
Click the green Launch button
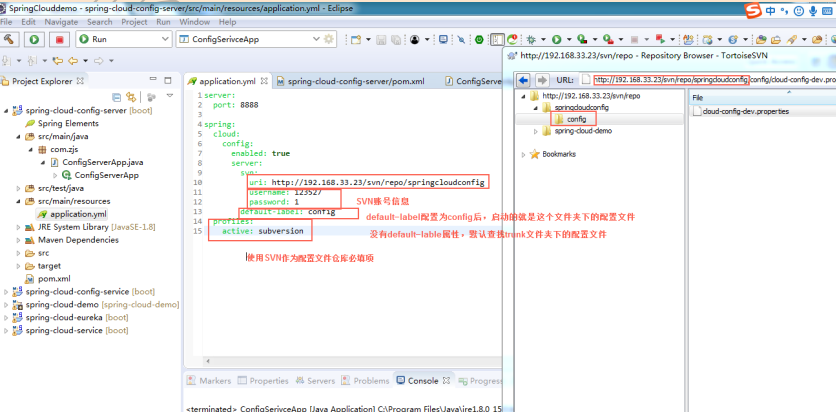coord(34,39)
